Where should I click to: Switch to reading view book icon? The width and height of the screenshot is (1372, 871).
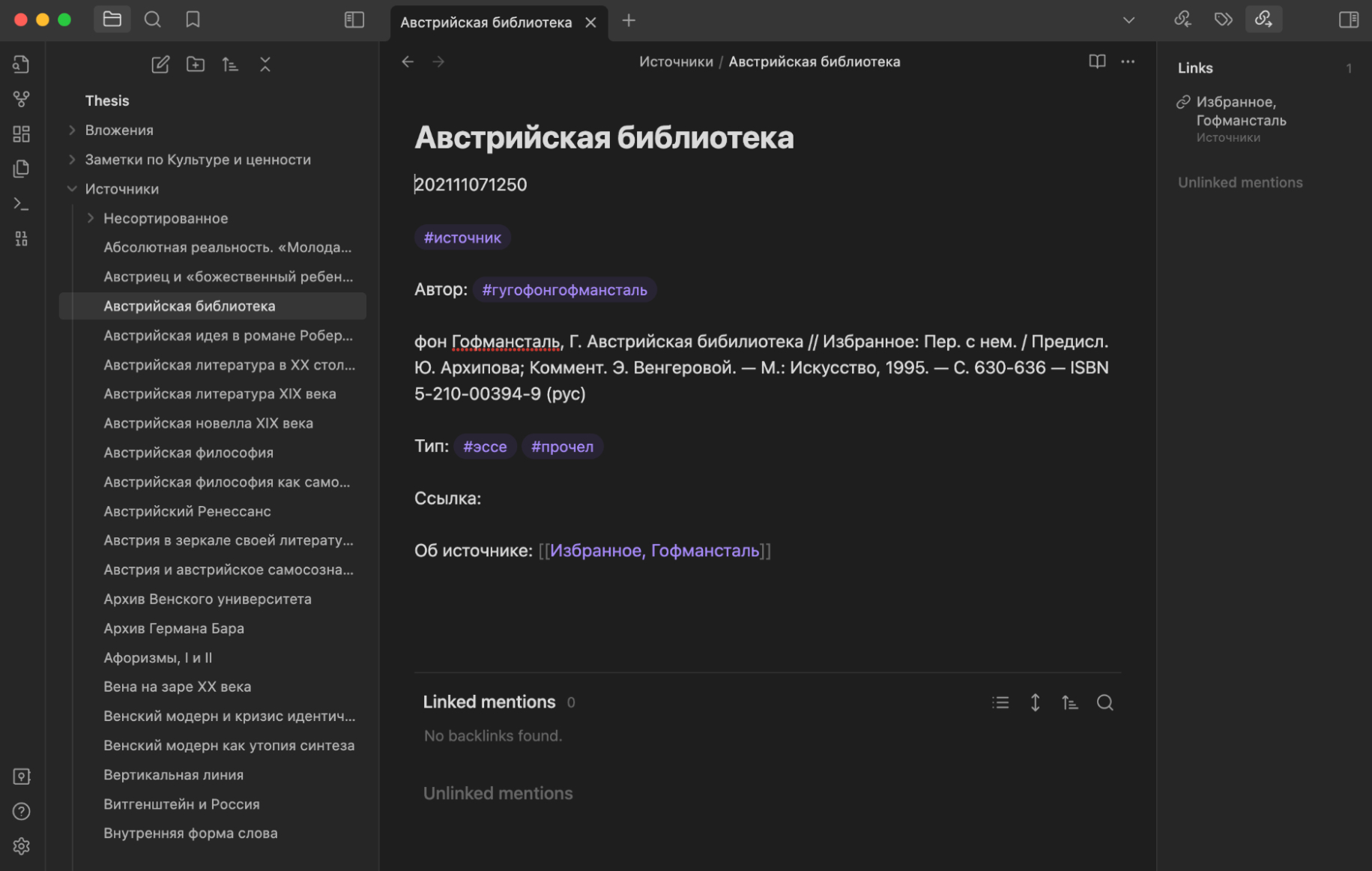tap(1097, 61)
